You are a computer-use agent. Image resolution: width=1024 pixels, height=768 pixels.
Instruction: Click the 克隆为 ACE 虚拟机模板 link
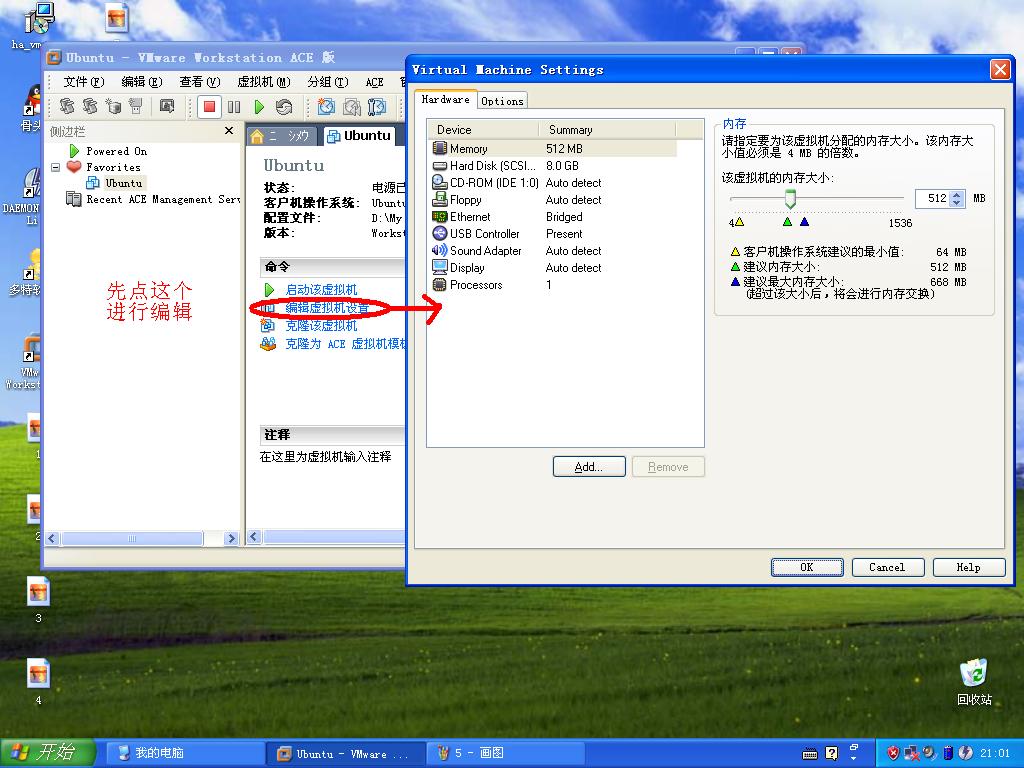click(x=345, y=344)
